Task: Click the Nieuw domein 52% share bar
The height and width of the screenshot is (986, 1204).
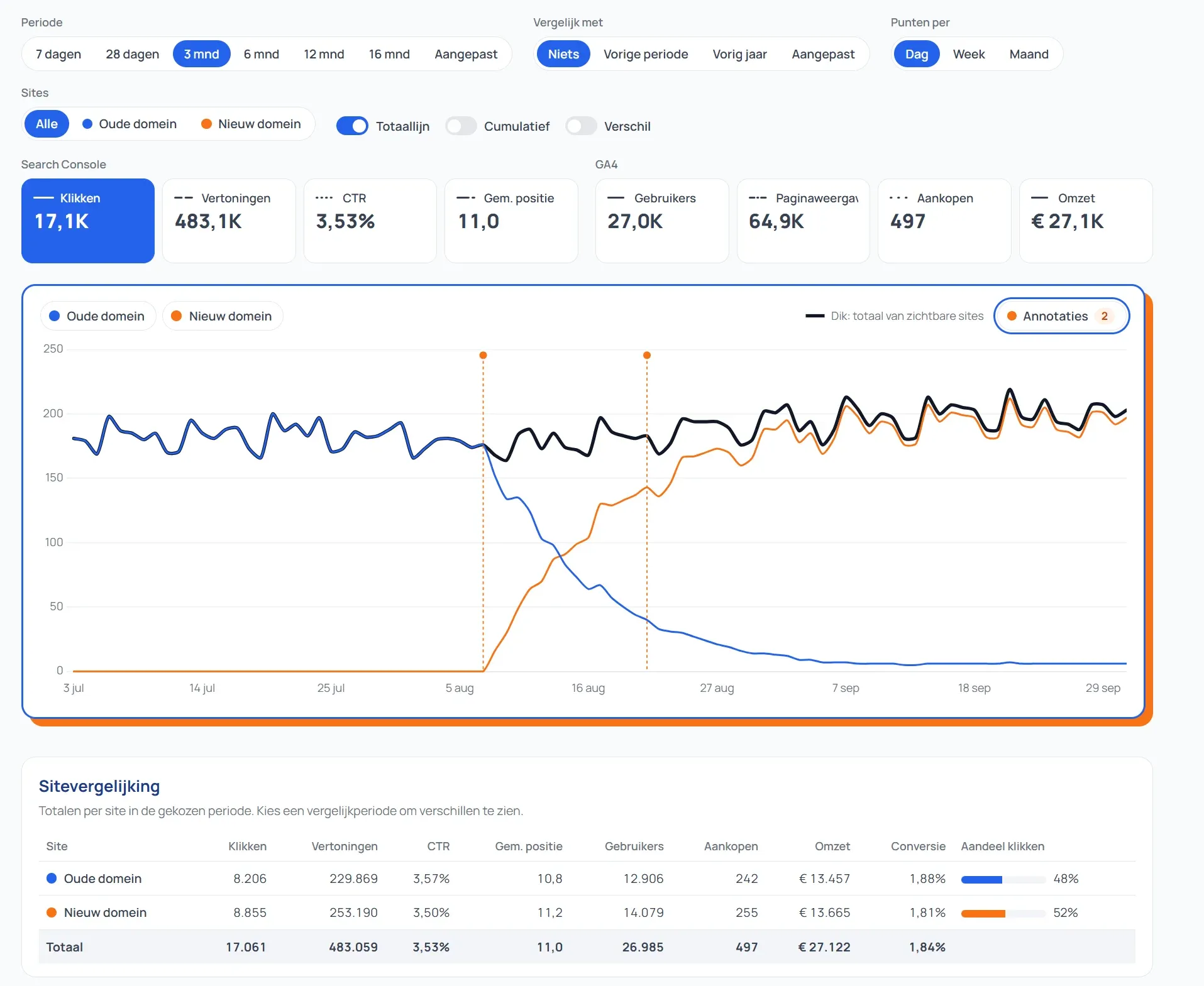Action: click(1003, 913)
